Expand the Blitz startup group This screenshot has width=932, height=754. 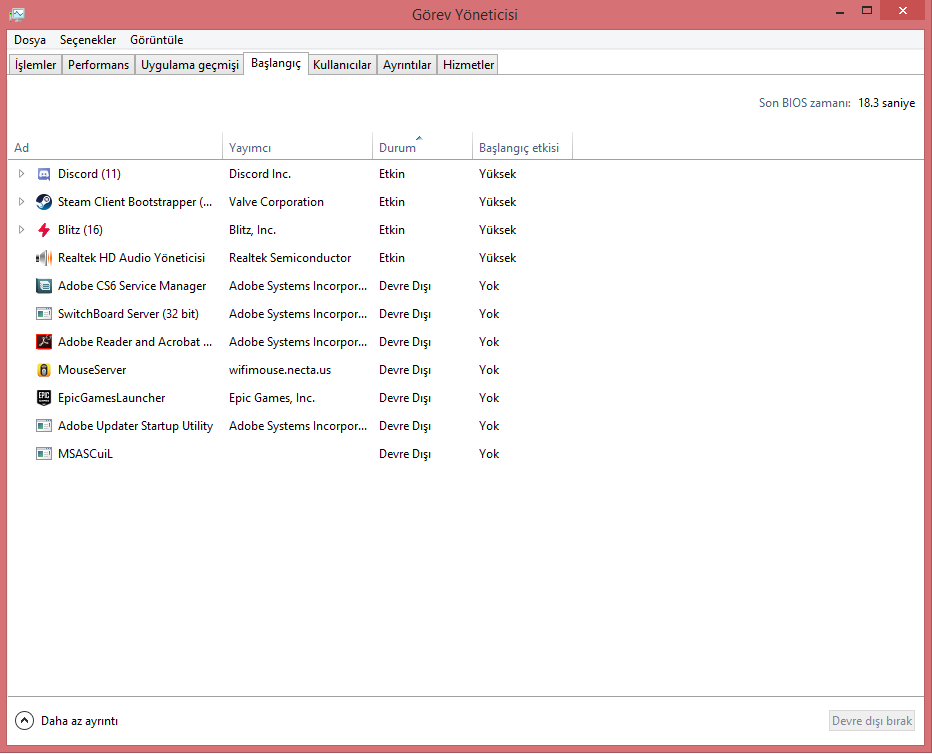tap(21, 230)
